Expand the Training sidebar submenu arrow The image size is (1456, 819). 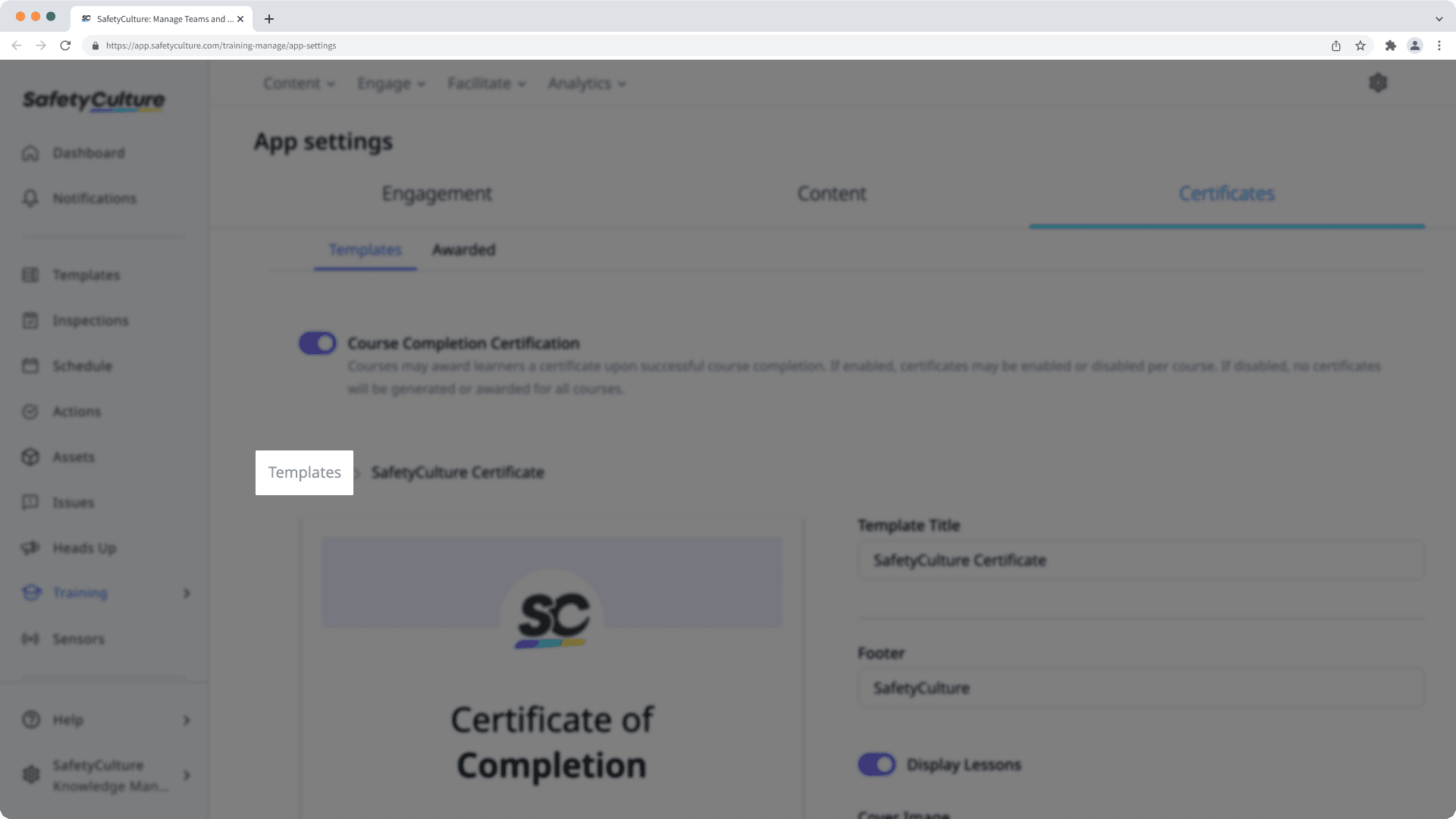(187, 593)
